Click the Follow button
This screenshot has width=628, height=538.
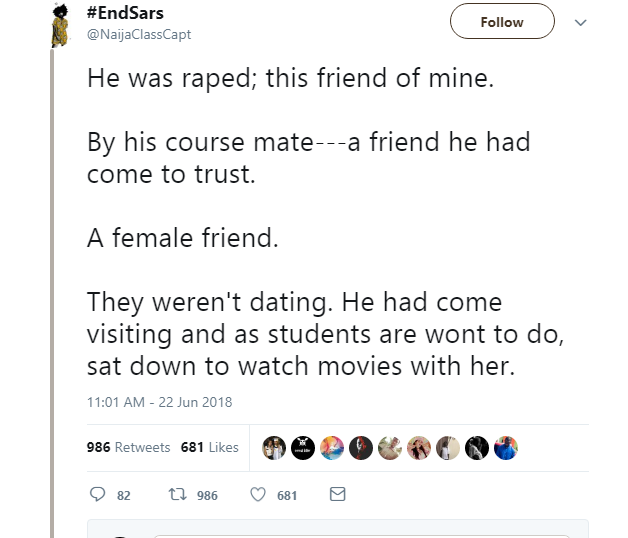click(x=501, y=22)
